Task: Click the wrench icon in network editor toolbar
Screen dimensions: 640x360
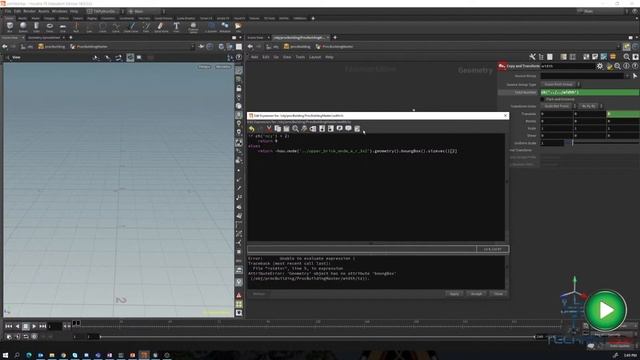Action: pyautogui.click(x=532, y=57)
